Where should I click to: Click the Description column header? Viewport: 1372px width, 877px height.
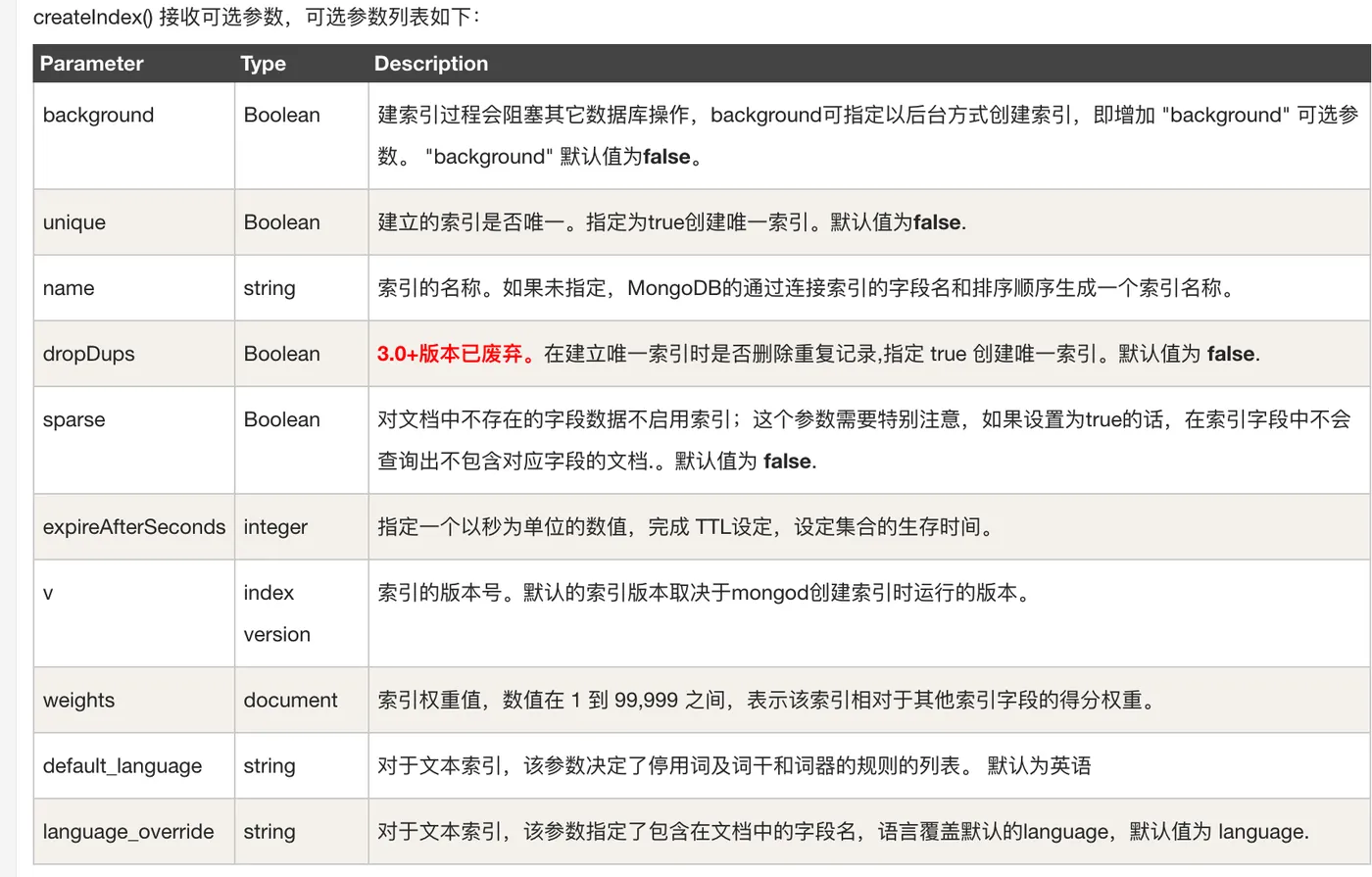click(x=430, y=64)
